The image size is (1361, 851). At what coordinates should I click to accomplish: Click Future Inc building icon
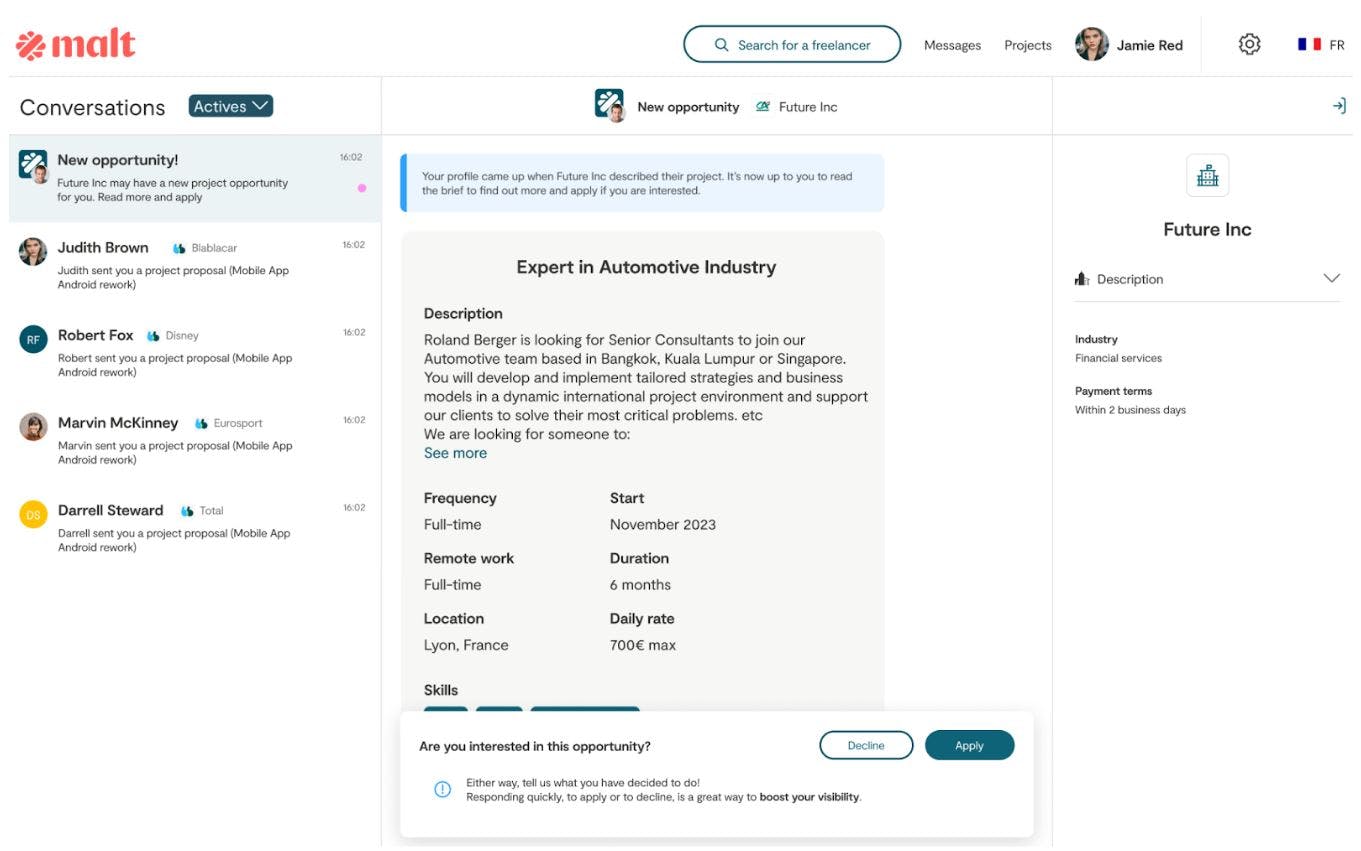pyautogui.click(x=1207, y=175)
